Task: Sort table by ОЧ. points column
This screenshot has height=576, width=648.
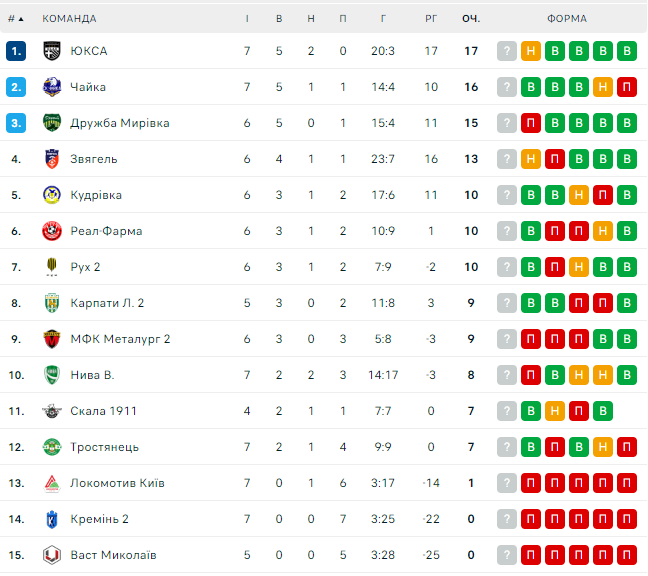Action: coord(471,18)
